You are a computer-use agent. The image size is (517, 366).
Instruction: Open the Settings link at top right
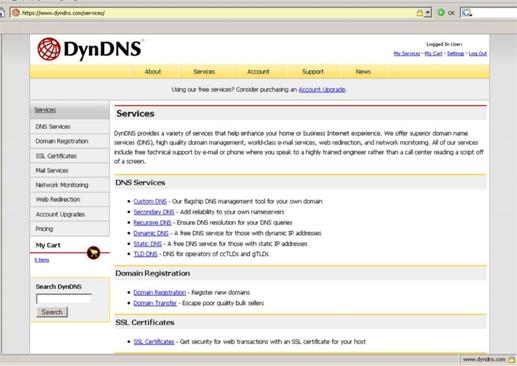tap(455, 53)
